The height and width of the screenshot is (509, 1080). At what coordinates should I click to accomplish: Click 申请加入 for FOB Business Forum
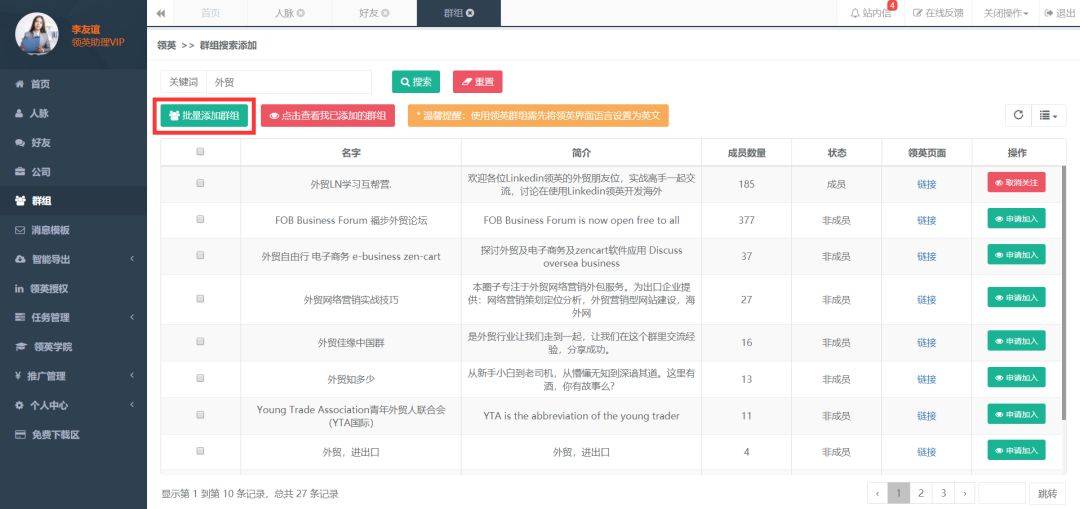[1016, 218]
